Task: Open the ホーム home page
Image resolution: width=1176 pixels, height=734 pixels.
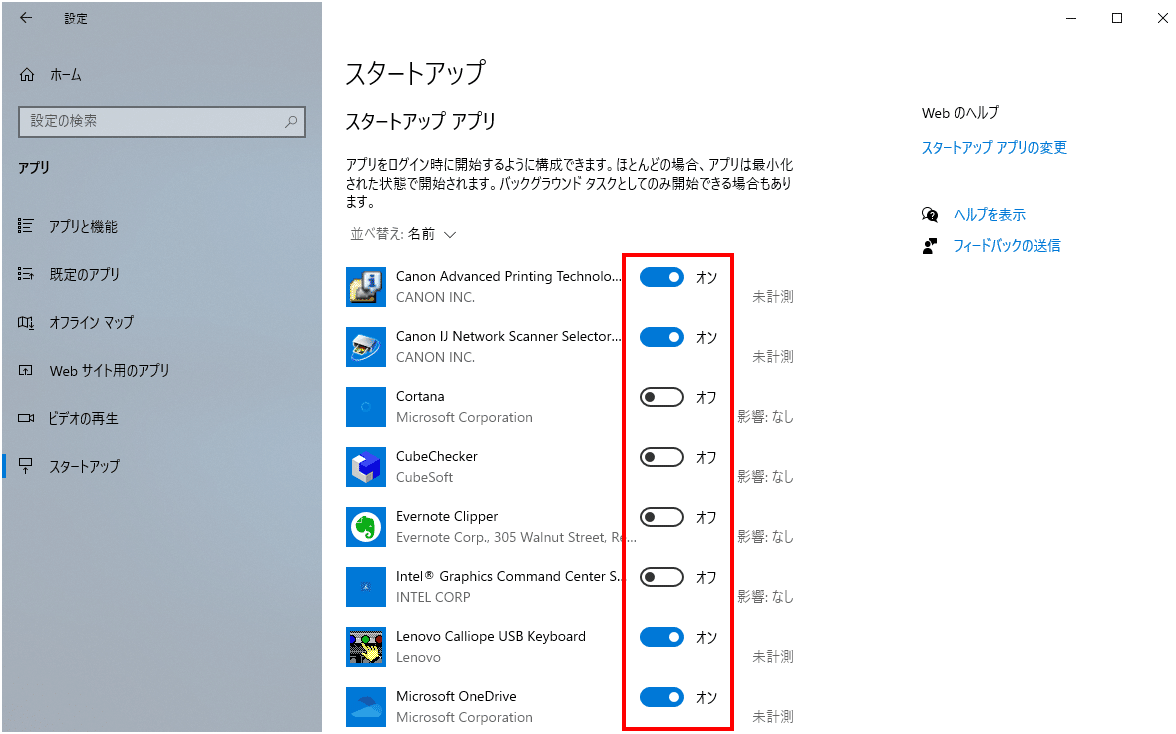Action: [x=66, y=75]
